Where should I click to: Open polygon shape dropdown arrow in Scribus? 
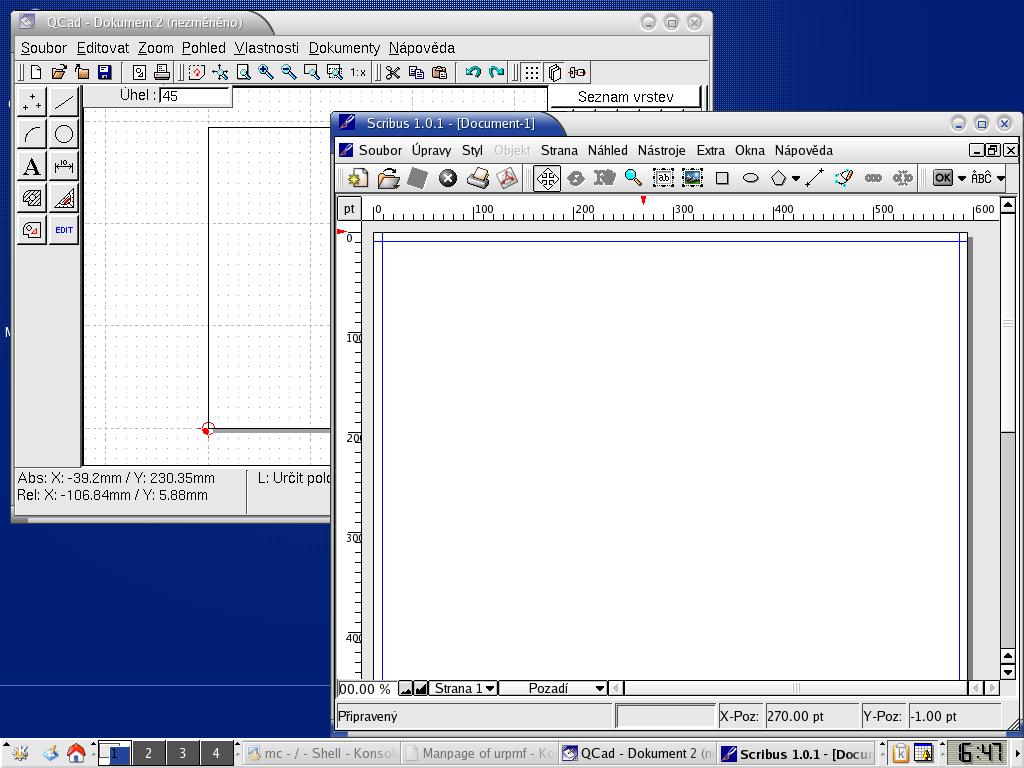tap(795, 178)
